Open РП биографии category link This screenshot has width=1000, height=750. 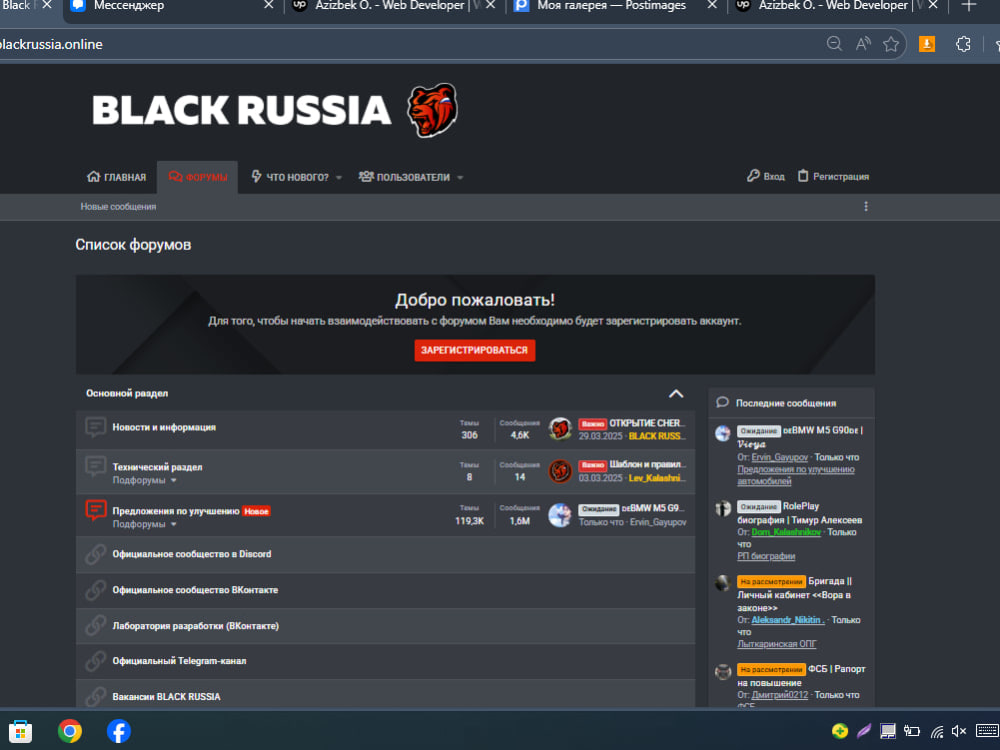pos(766,556)
